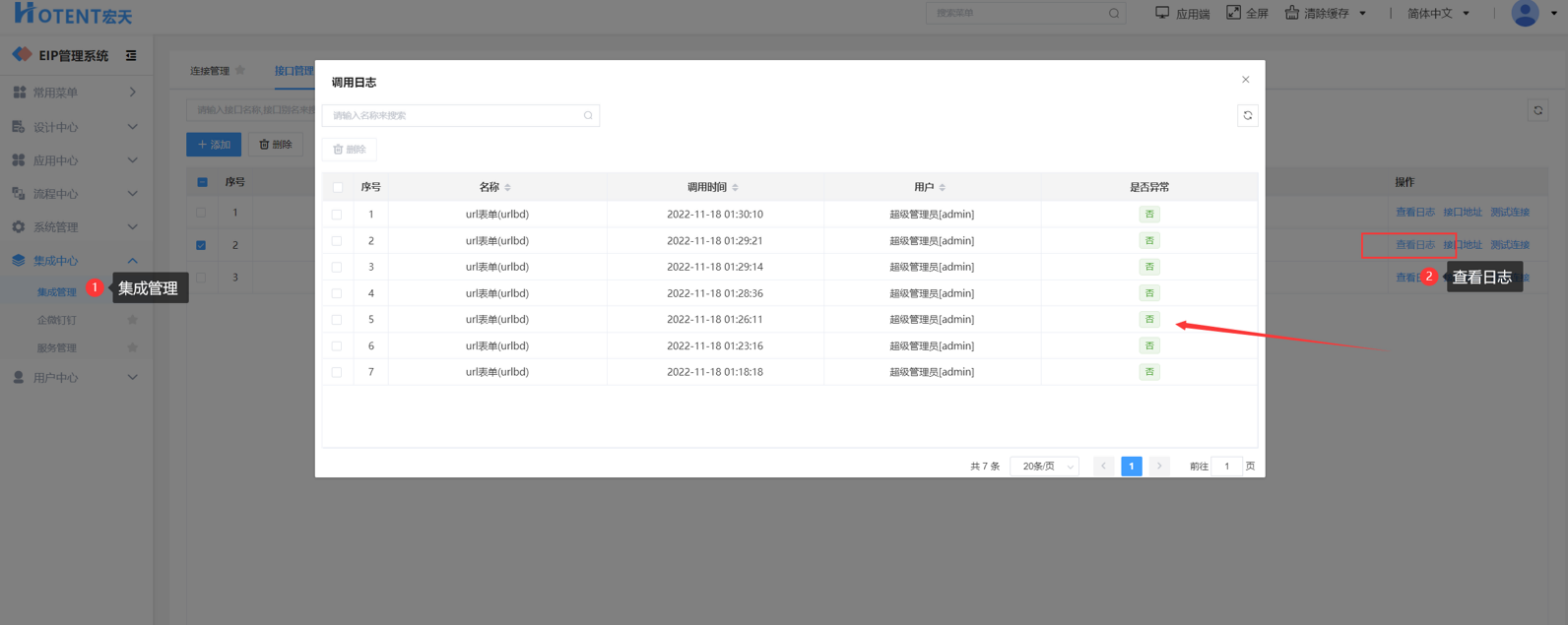Click the 全屏 fullscreen icon
Screen dimensions: 1568x625
1233,13
